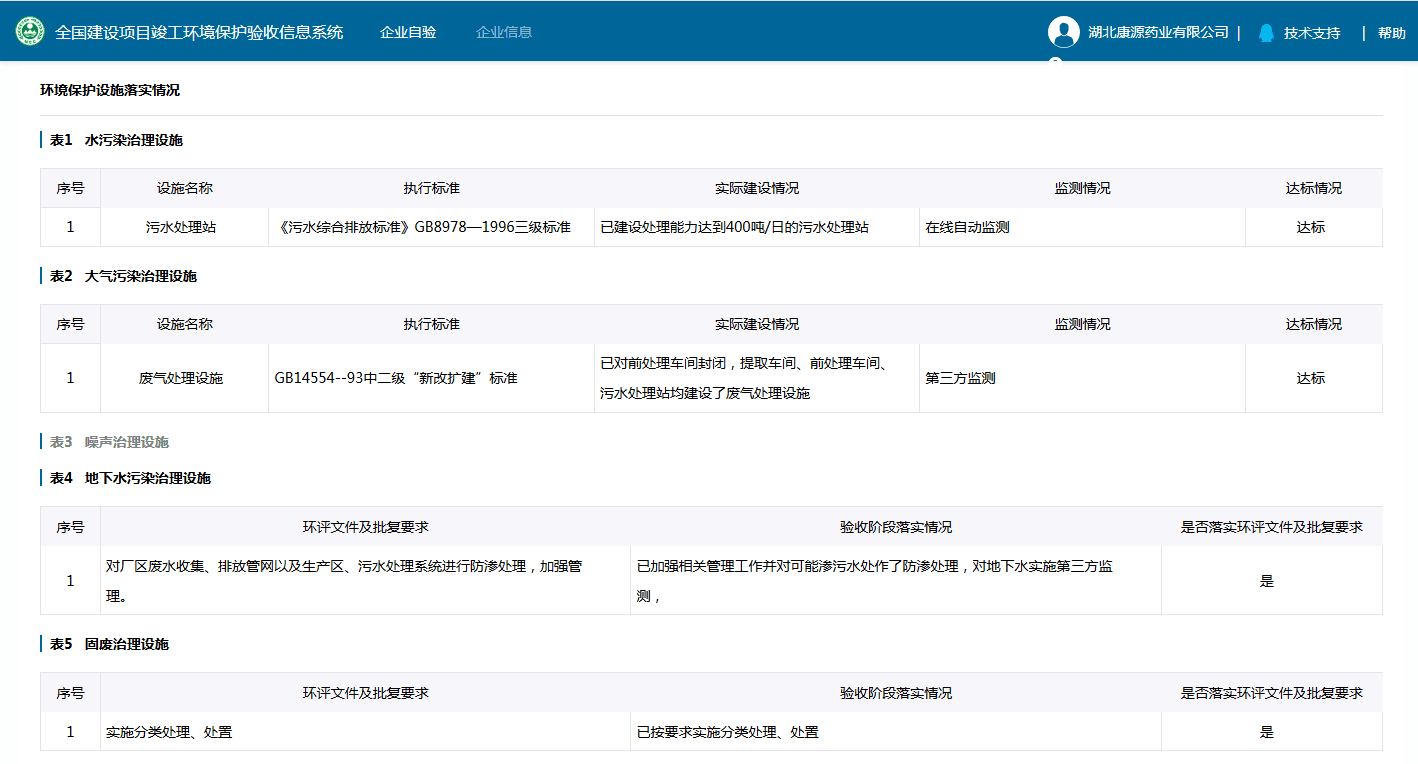This screenshot has height=764, width=1418.
Task: Click the 第三方监测 cell
Action: (1082, 378)
